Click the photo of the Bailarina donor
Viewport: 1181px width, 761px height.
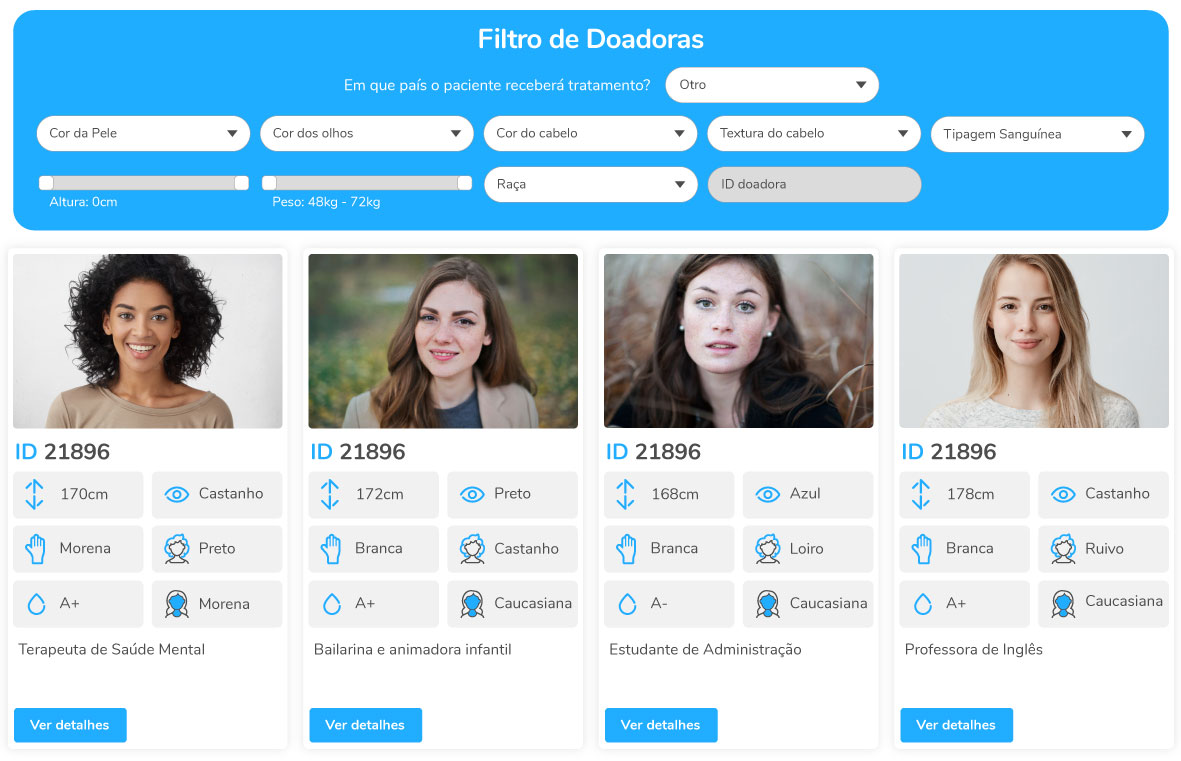[443, 341]
